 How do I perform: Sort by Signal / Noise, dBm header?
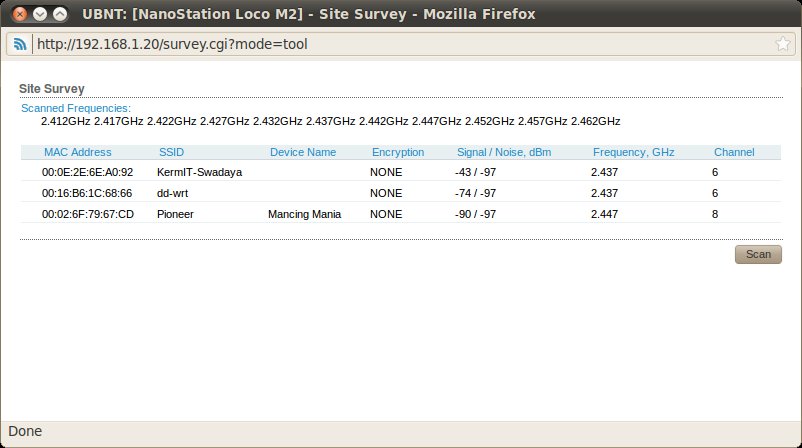(x=504, y=153)
